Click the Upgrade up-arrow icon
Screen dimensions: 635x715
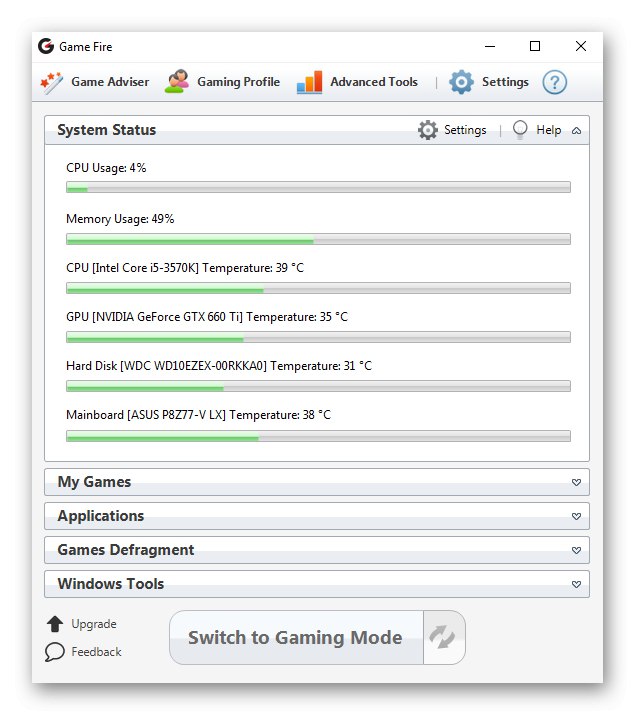pyautogui.click(x=55, y=624)
